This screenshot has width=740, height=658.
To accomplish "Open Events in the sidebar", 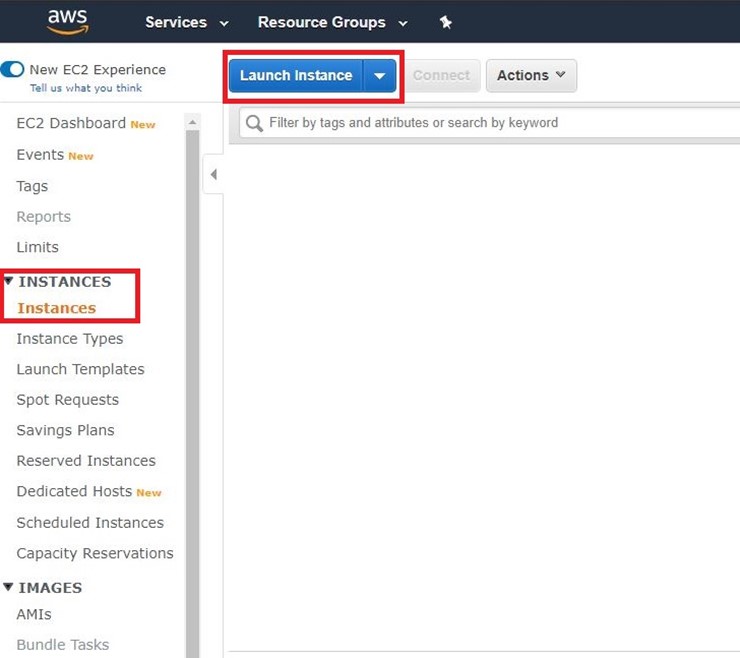I will (40, 154).
